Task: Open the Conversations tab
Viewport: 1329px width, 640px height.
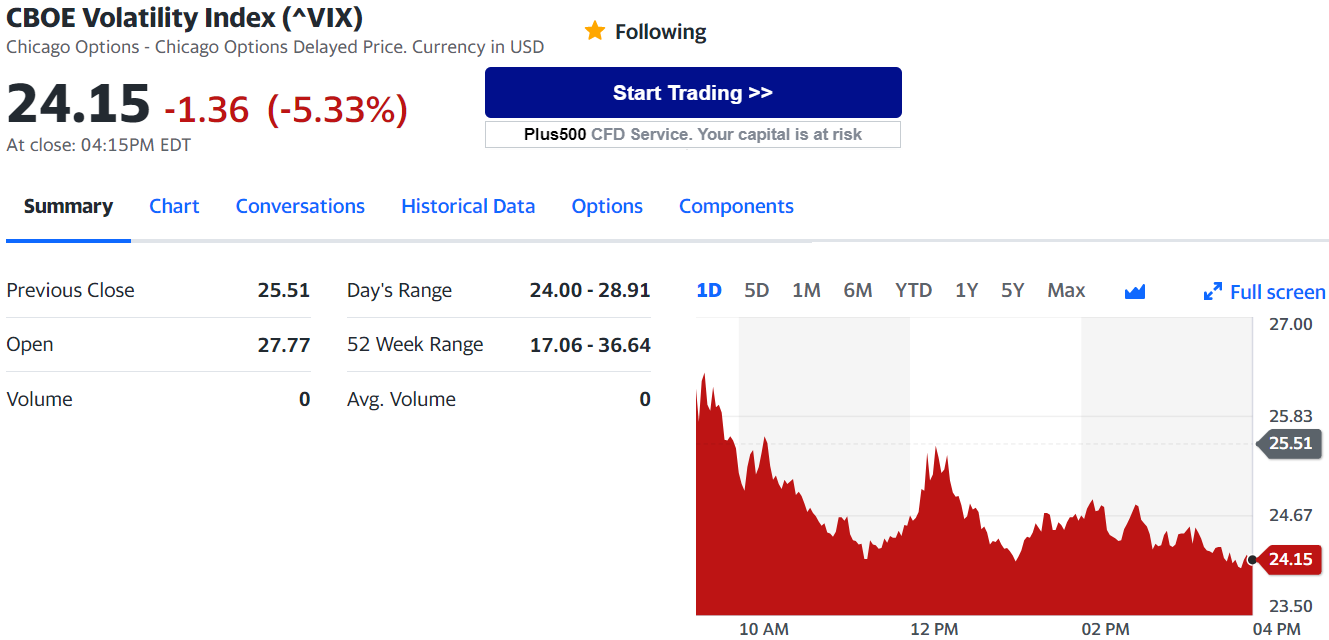Action: point(300,206)
